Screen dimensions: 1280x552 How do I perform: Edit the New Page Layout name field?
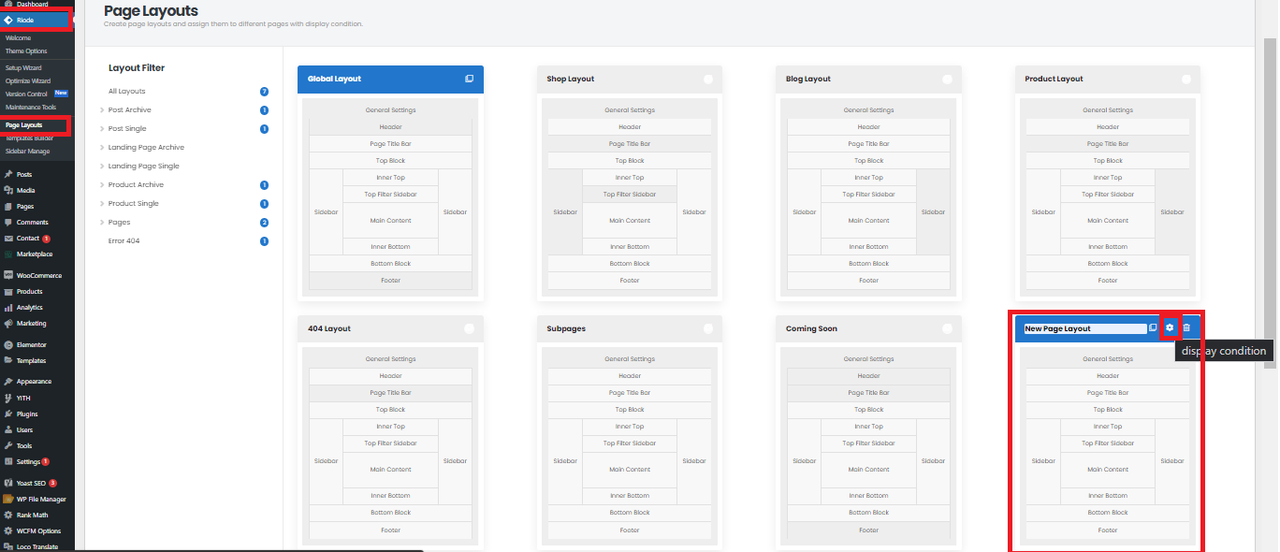coord(1085,328)
